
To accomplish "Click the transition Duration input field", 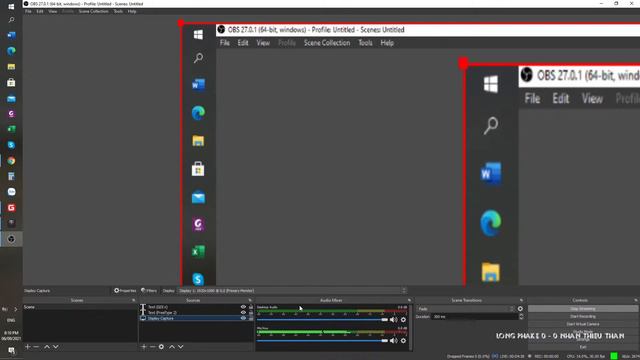I will click(x=474, y=317).
